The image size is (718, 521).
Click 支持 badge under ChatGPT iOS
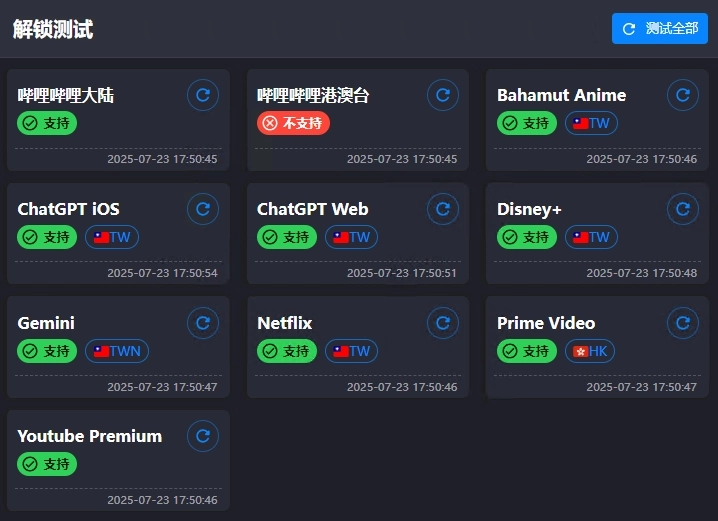click(47, 237)
